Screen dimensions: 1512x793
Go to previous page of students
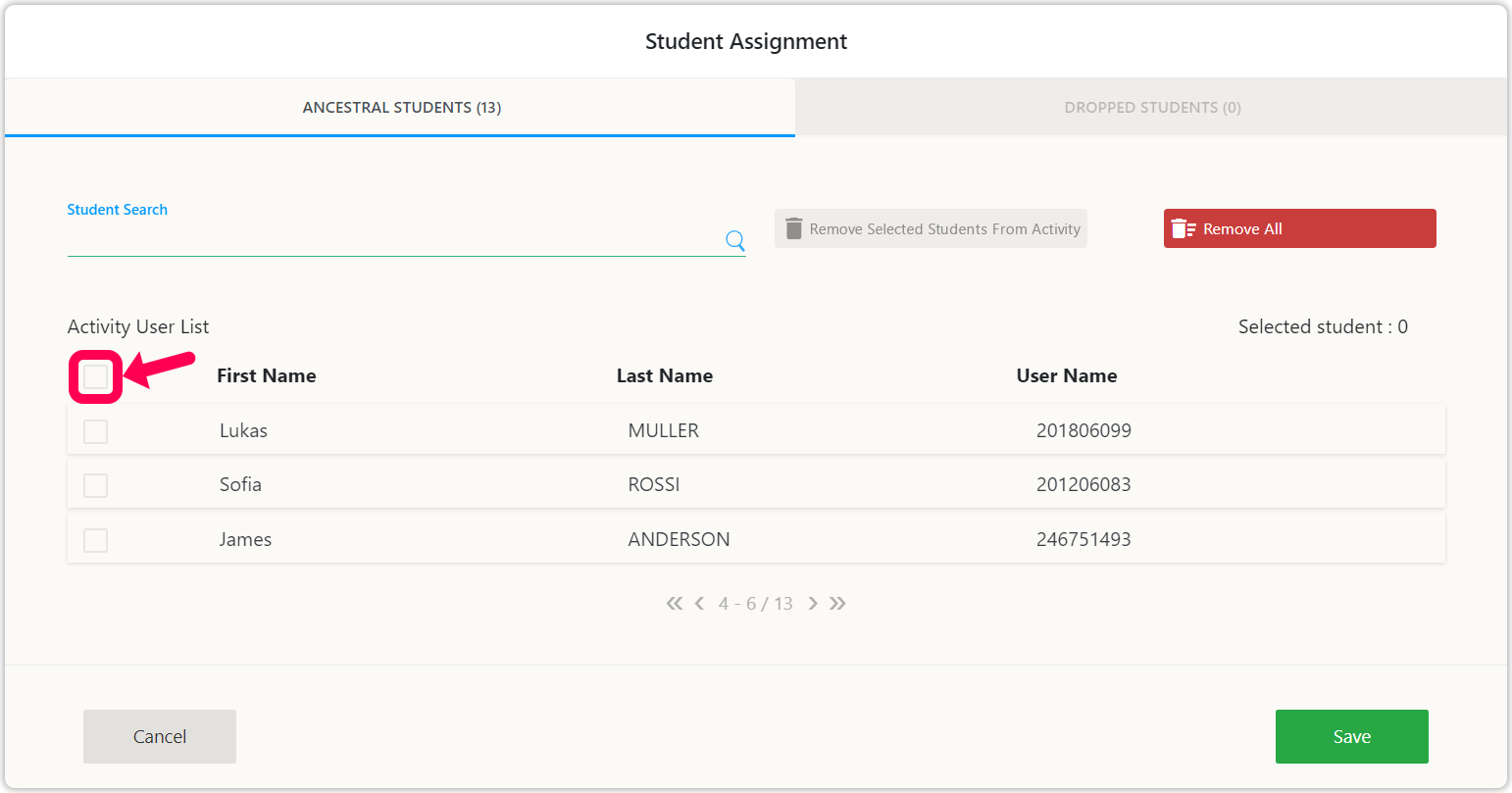pos(699,604)
